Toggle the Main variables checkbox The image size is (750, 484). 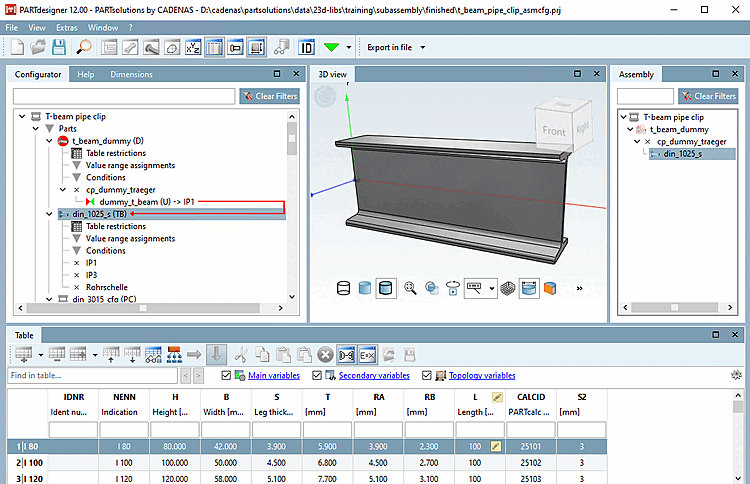tap(226, 376)
